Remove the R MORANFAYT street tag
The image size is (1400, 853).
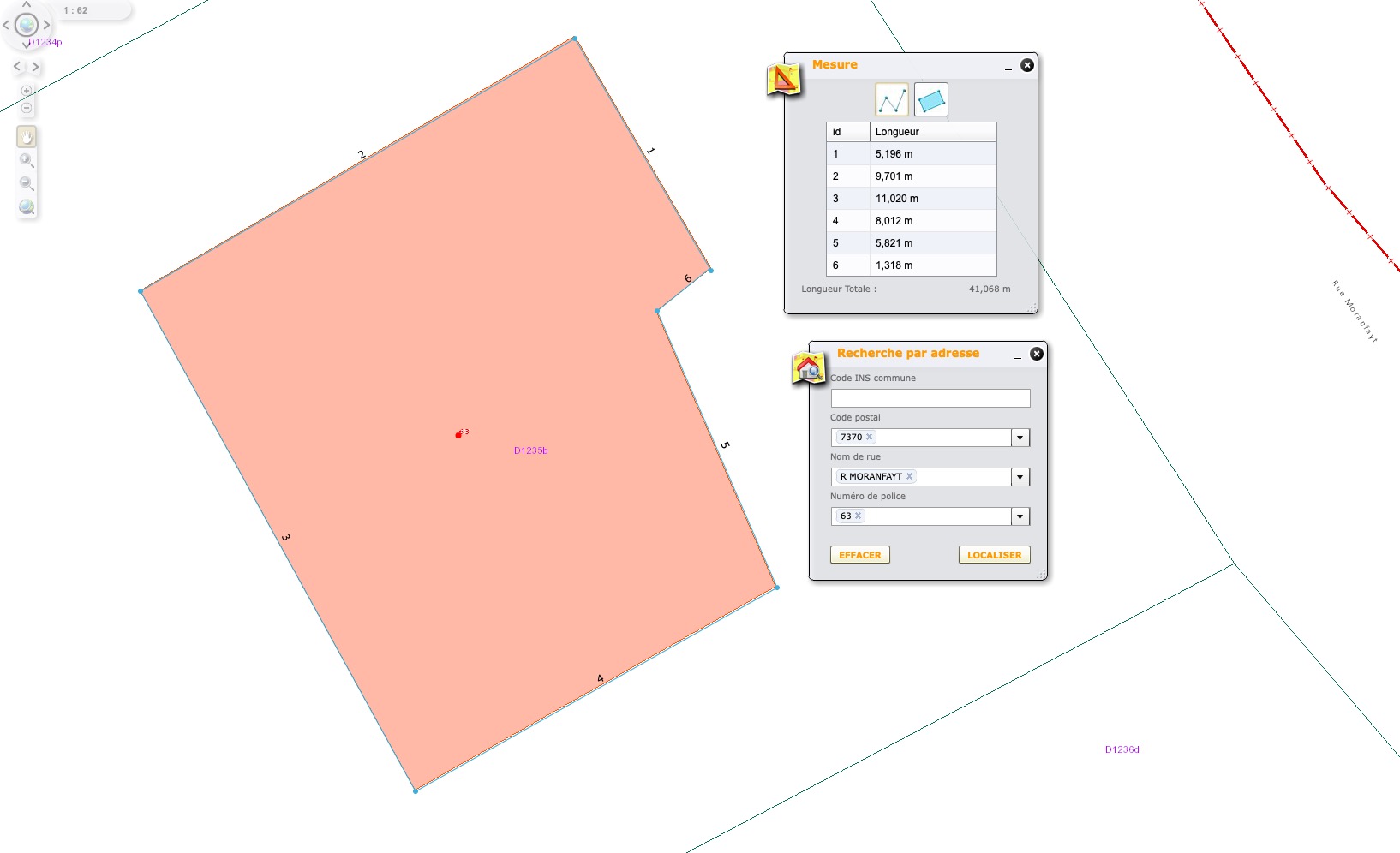tap(909, 476)
